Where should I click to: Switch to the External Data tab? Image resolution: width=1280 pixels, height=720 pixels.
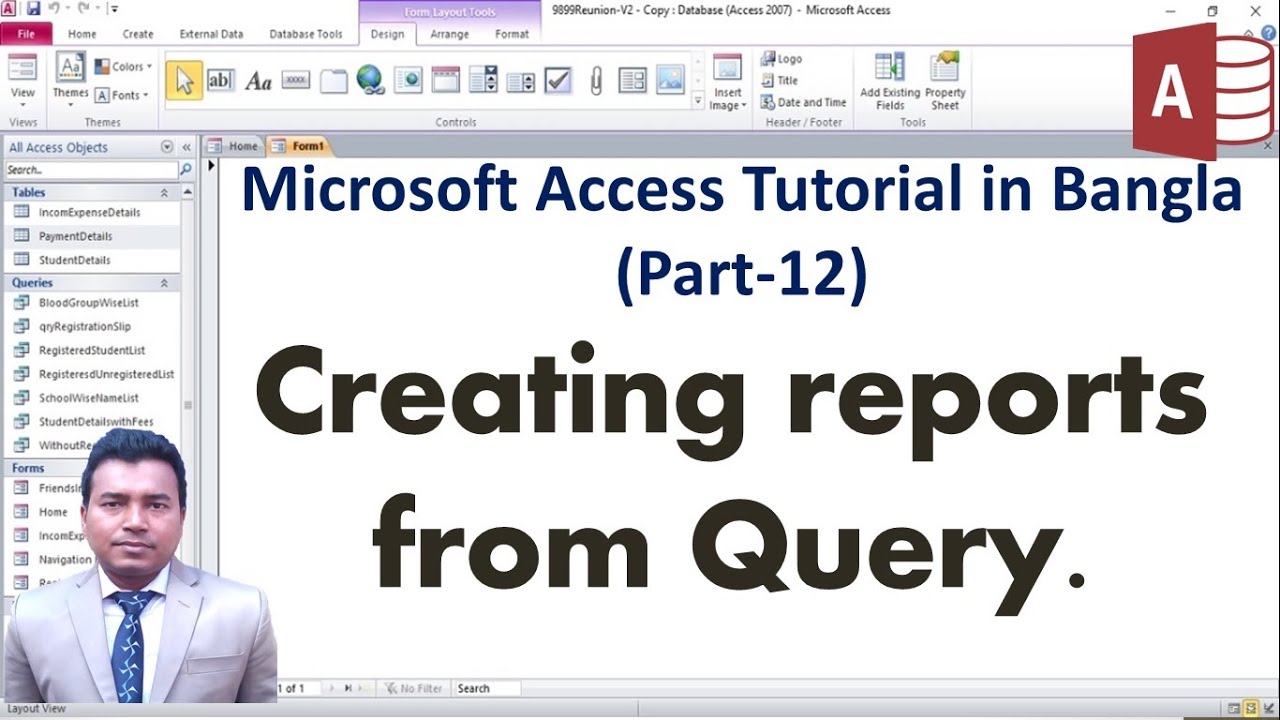[x=211, y=34]
